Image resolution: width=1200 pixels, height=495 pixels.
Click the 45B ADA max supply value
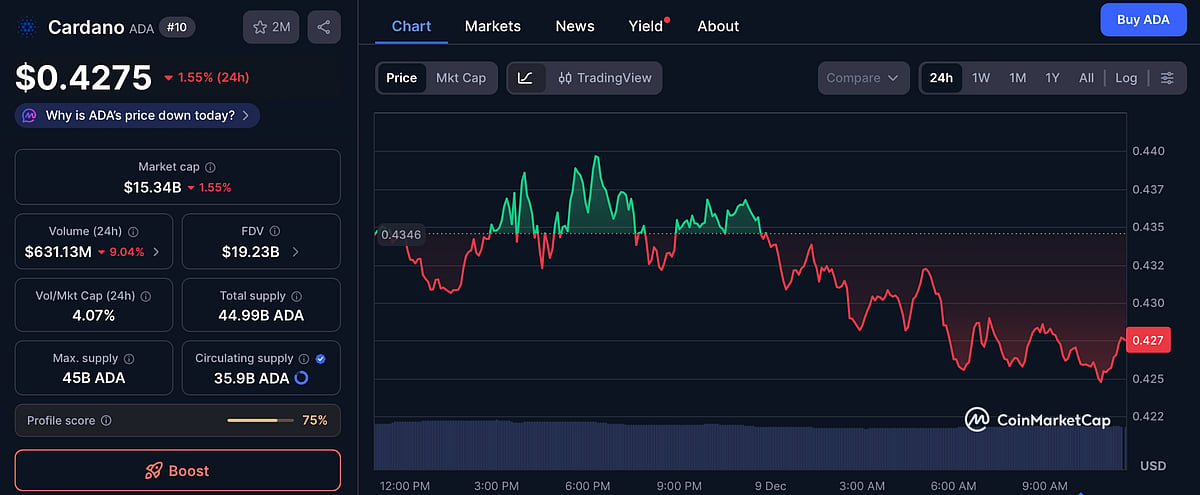click(94, 378)
